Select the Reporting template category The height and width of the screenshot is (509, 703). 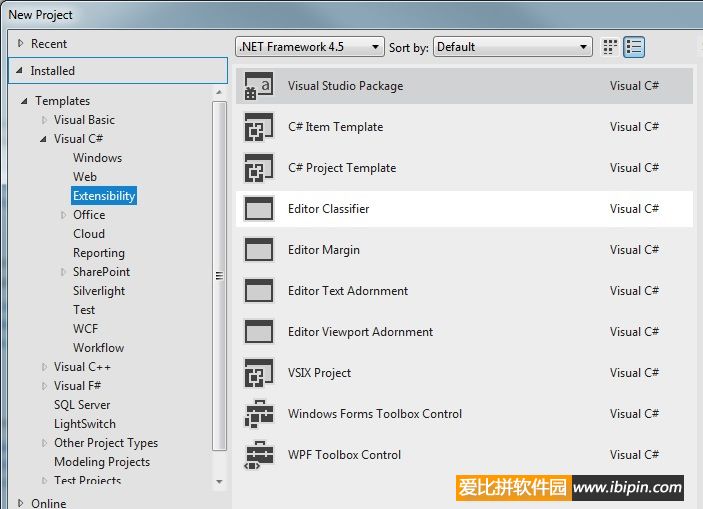point(99,253)
